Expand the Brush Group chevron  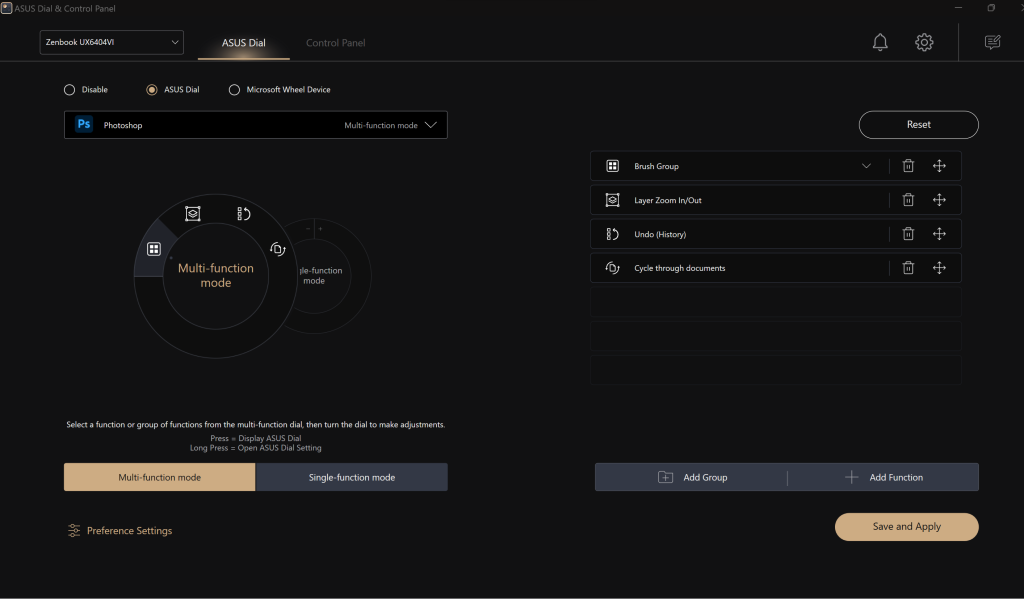[x=867, y=166]
